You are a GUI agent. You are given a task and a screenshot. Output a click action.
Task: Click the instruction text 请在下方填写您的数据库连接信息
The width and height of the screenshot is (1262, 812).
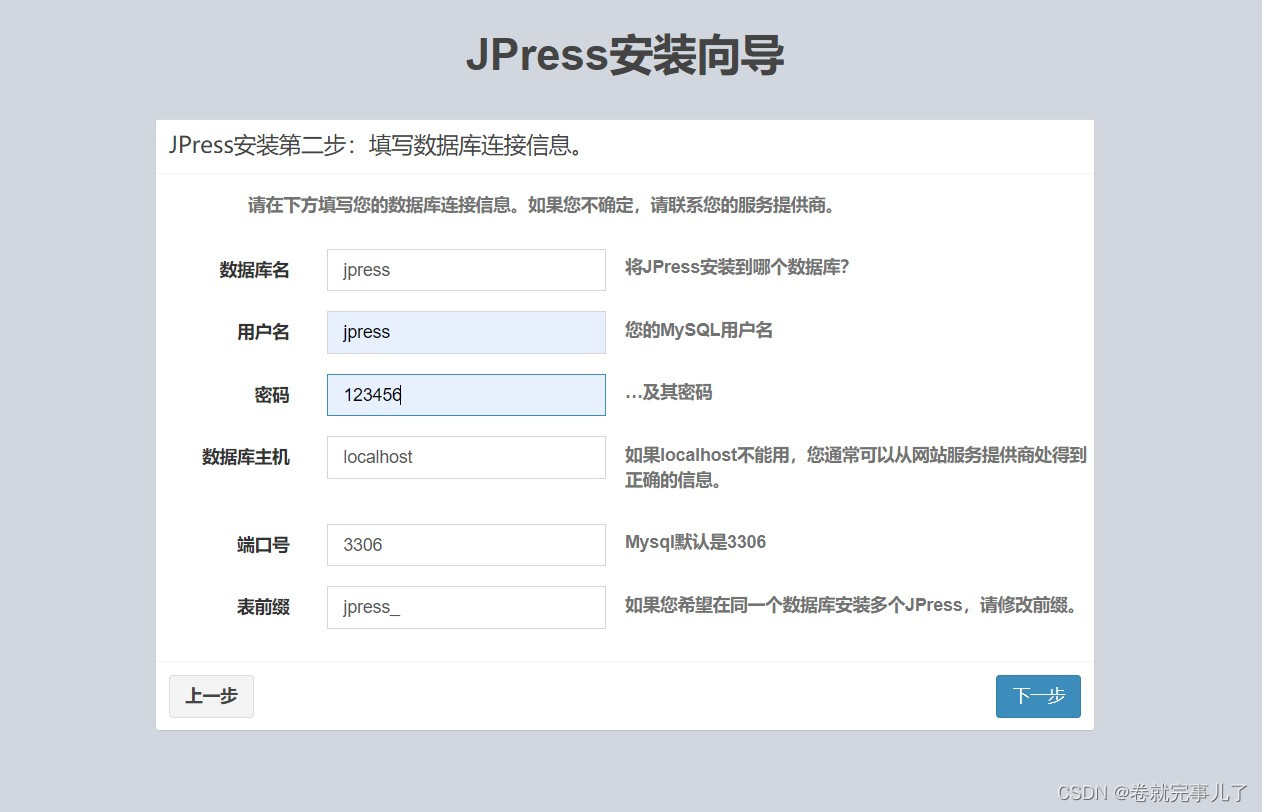pyautogui.click(x=541, y=206)
